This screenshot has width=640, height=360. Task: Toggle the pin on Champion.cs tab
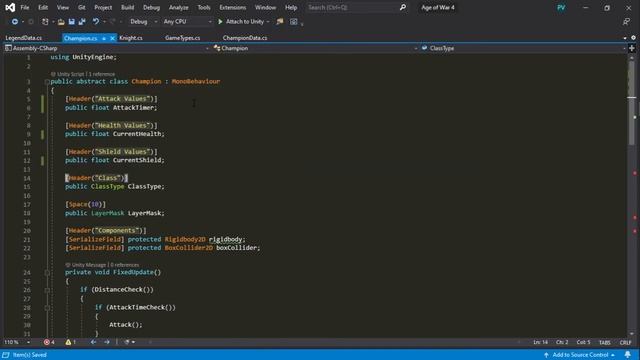pos(104,38)
